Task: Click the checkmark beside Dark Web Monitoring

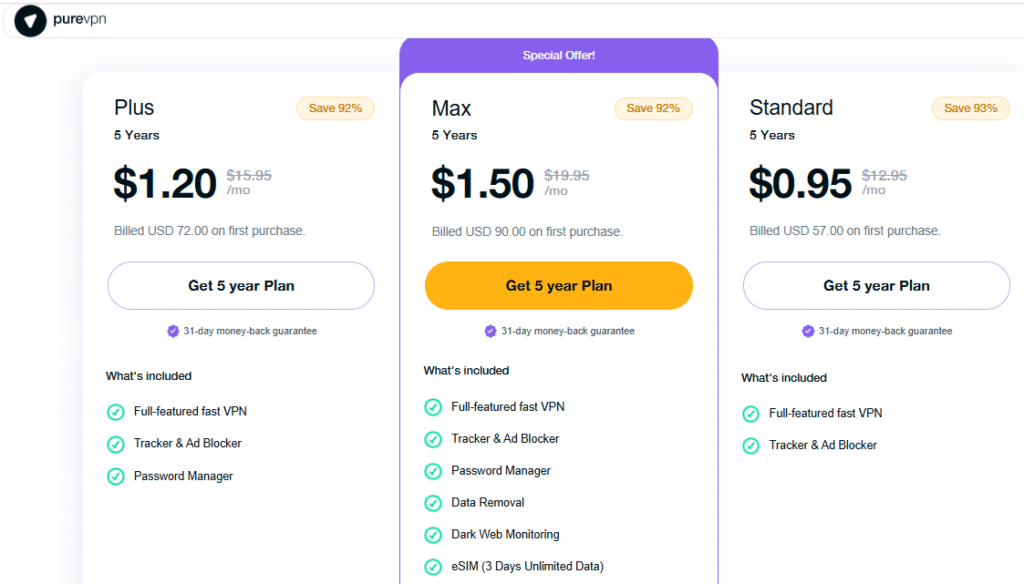Action: point(433,535)
